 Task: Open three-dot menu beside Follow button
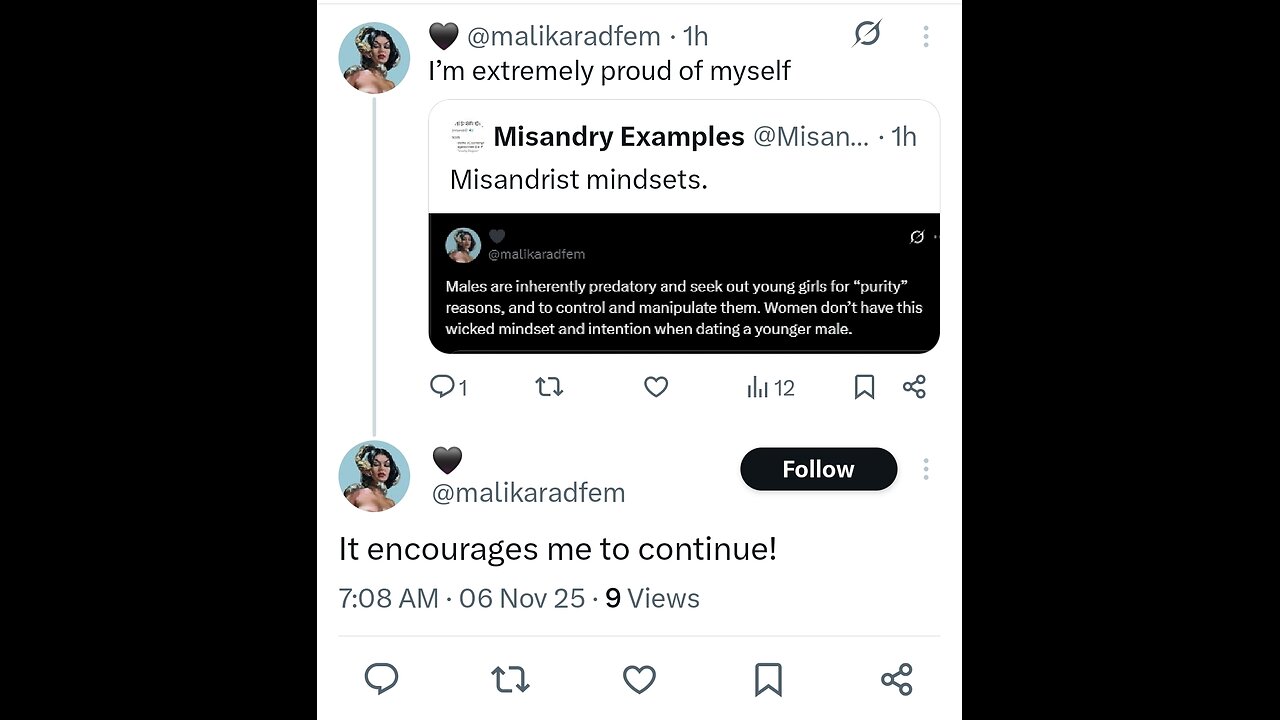[926, 469]
